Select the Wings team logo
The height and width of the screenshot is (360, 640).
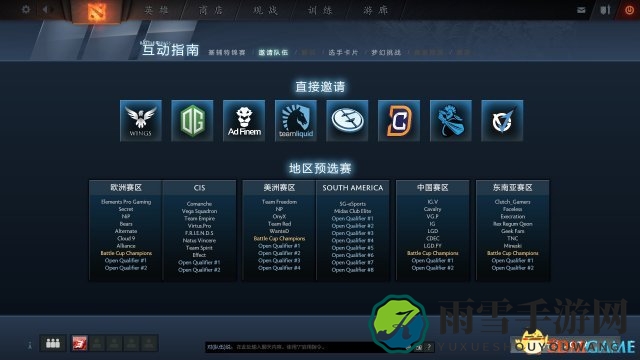[141, 120]
